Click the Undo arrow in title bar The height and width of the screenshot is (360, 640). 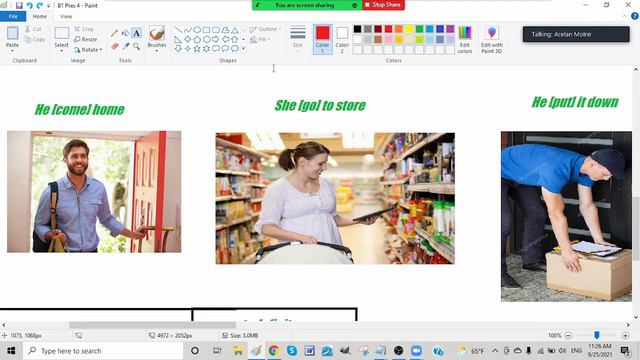(x=29, y=5)
